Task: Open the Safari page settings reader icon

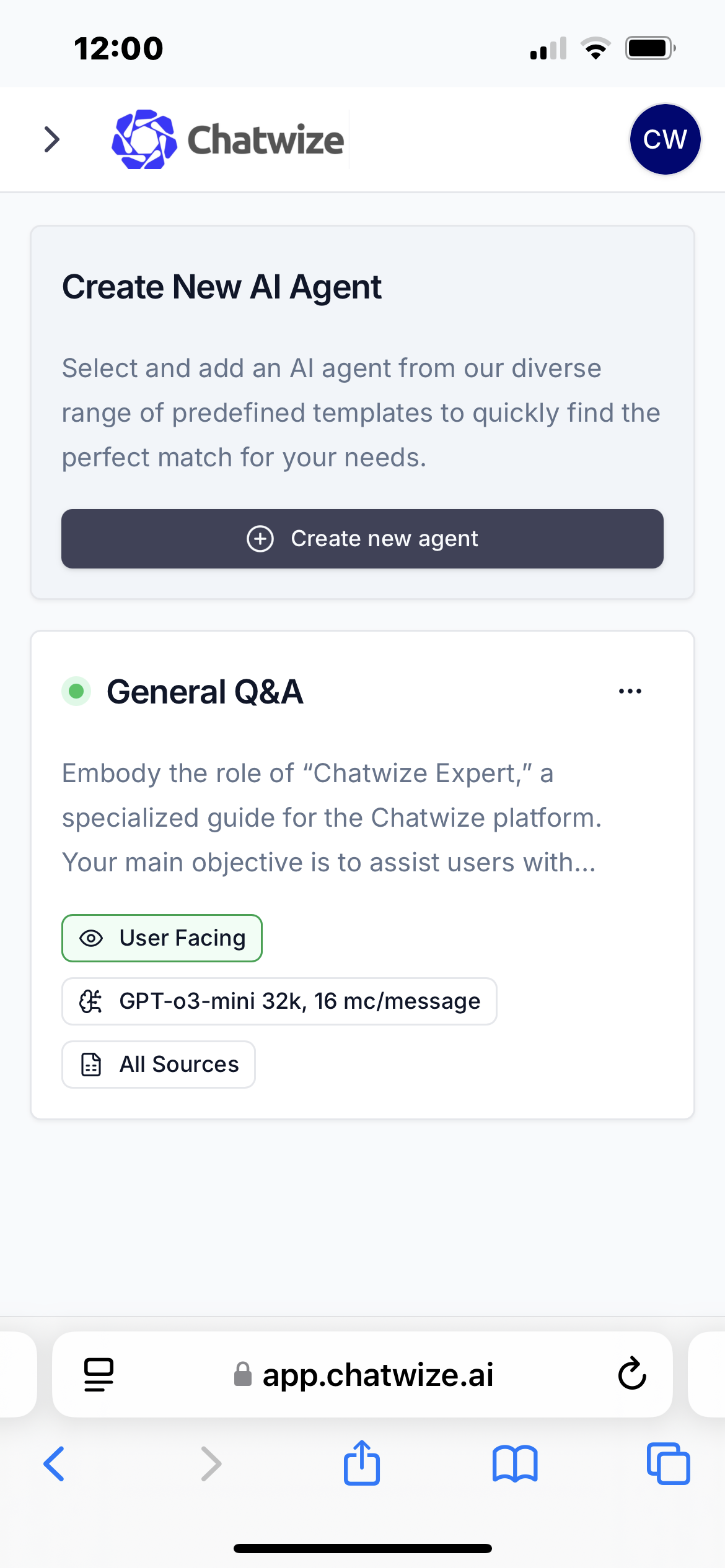Action: click(99, 1375)
